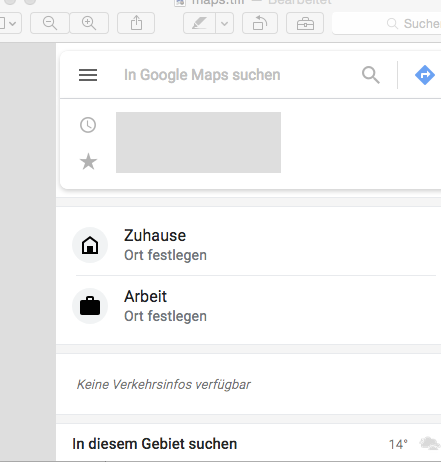
Task: Click the Zuhause home icon
Action: pyautogui.click(x=90, y=245)
